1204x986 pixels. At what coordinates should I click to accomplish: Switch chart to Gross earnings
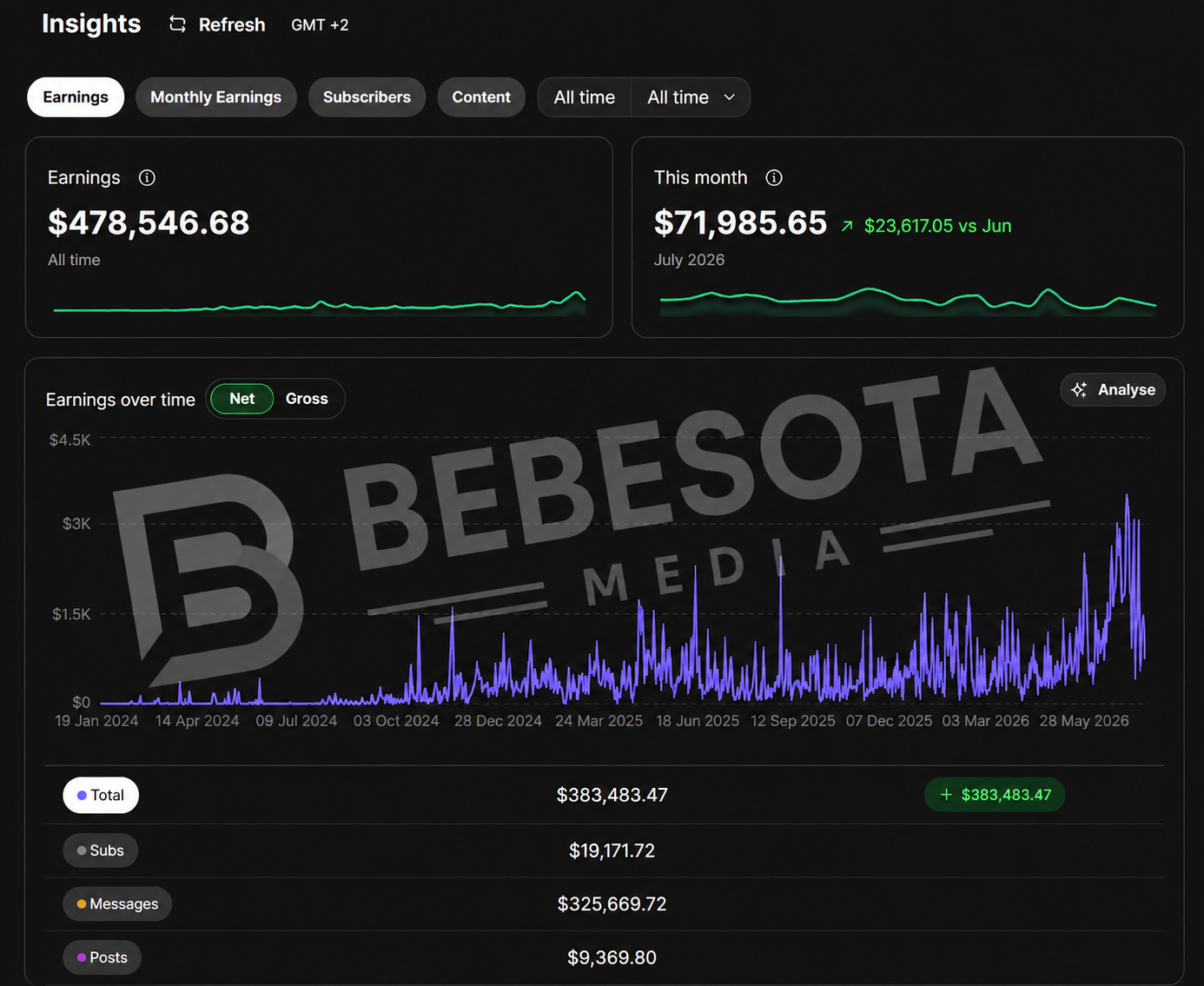coord(307,399)
